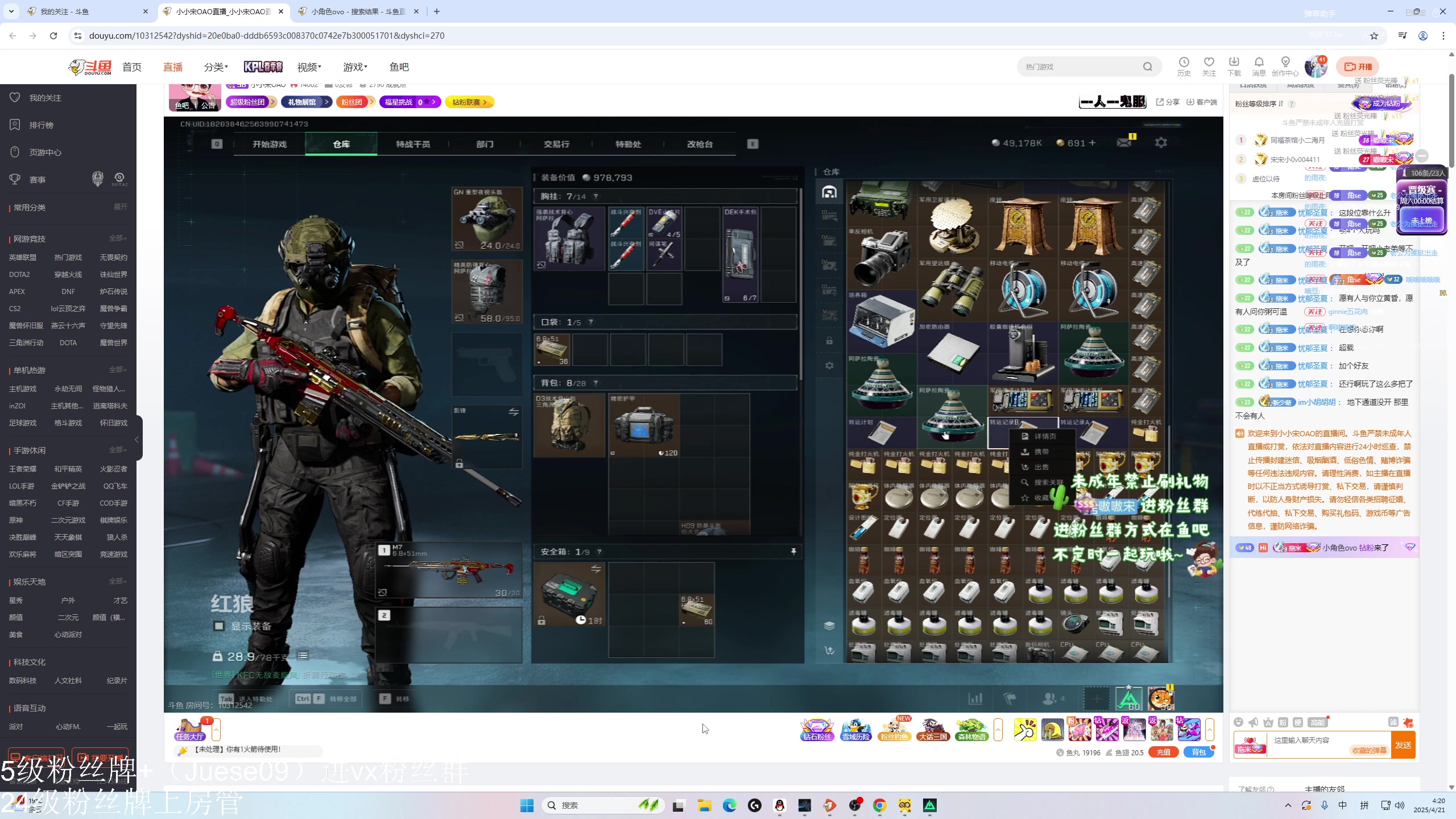
Task: Click the 下载 download icon
Action: (1234, 67)
